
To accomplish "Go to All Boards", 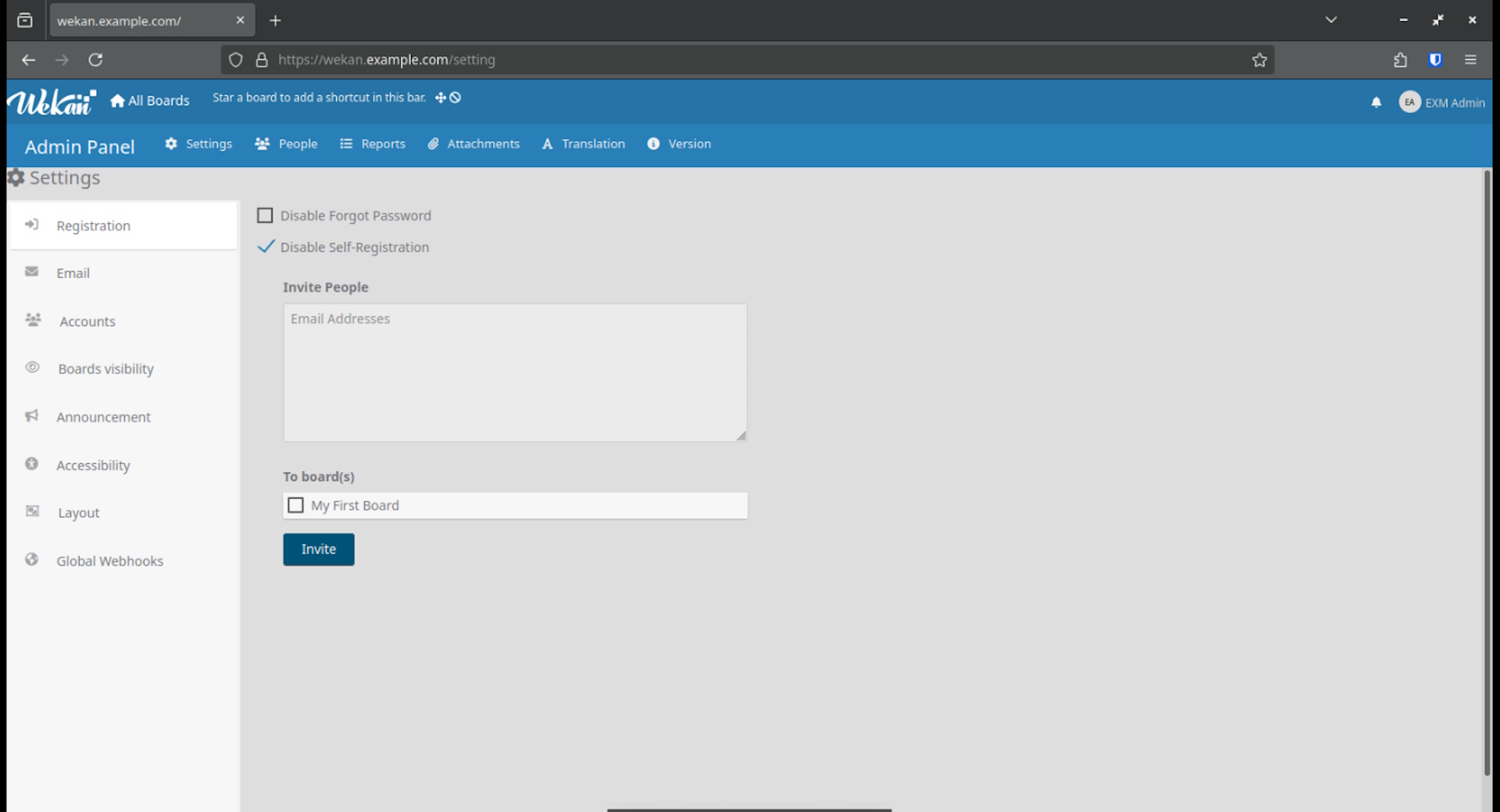I will [x=150, y=101].
